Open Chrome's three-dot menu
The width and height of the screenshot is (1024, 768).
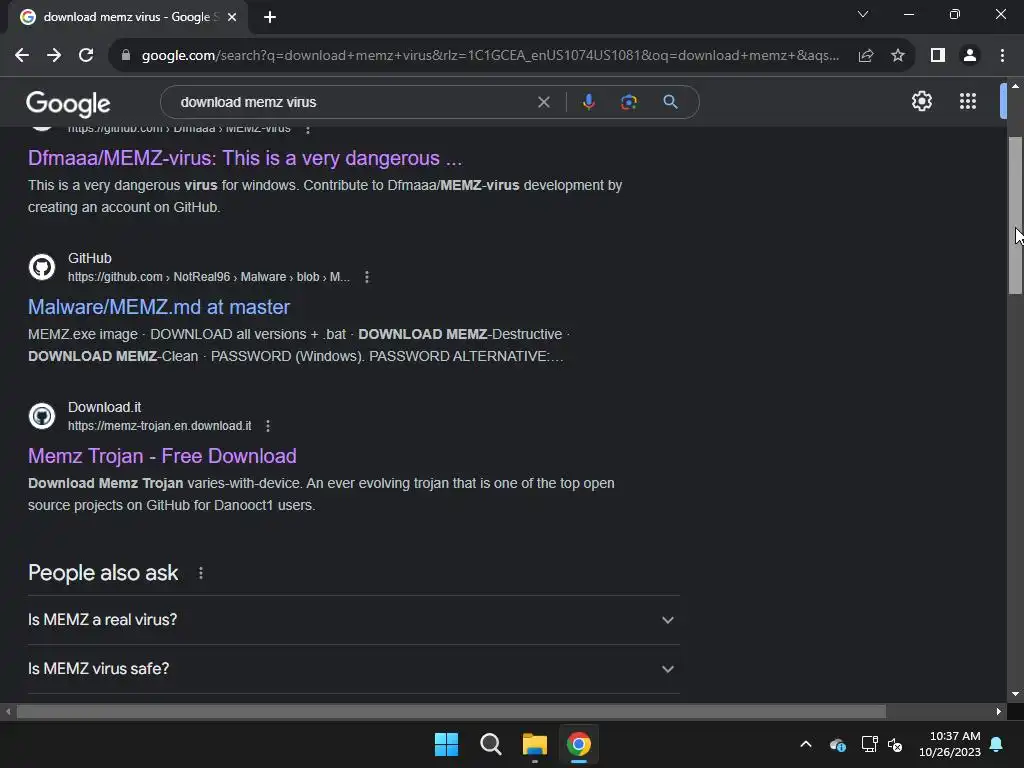click(1002, 56)
